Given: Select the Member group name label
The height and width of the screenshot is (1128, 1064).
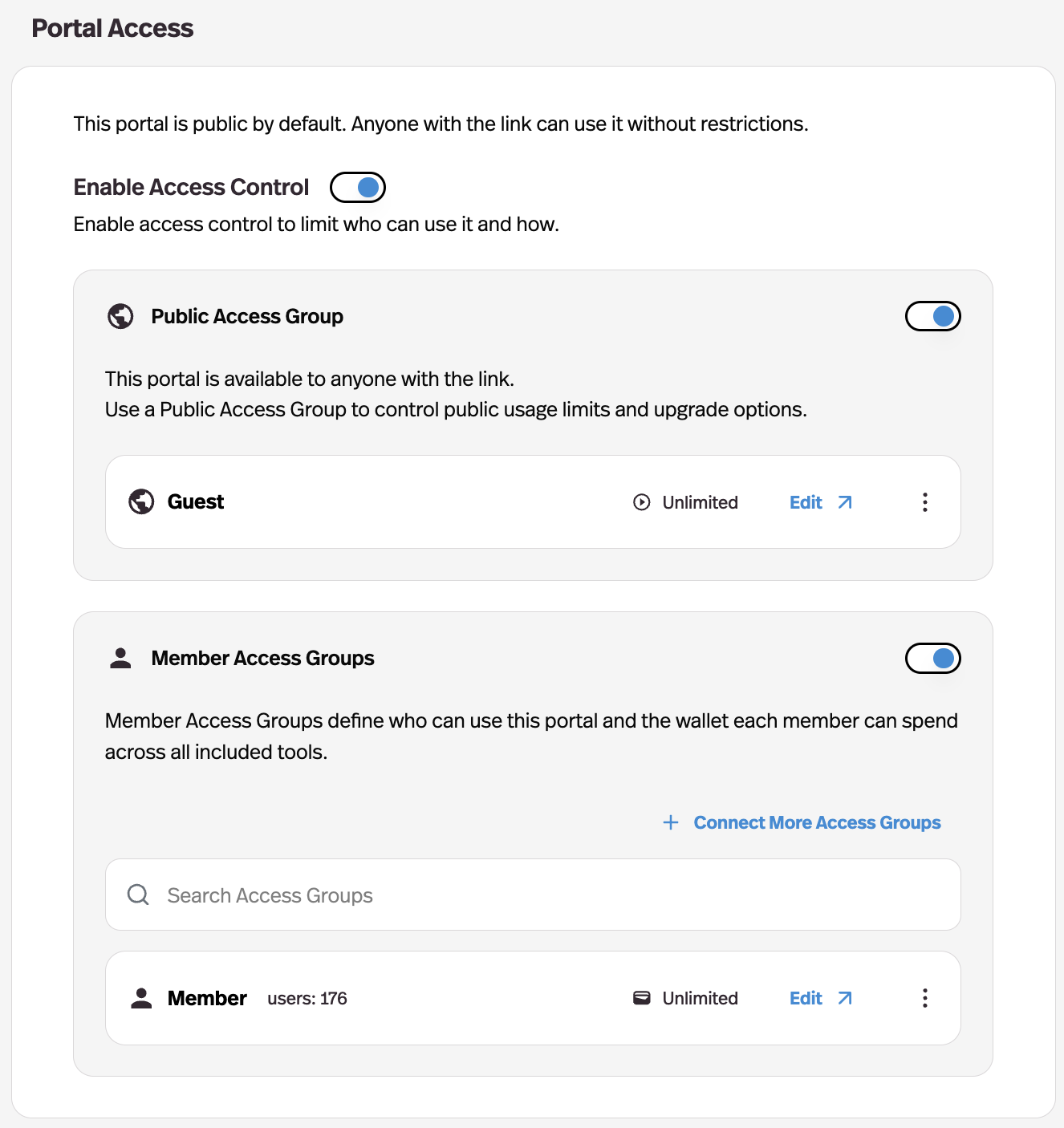Looking at the screenshot, I should 207,998.
